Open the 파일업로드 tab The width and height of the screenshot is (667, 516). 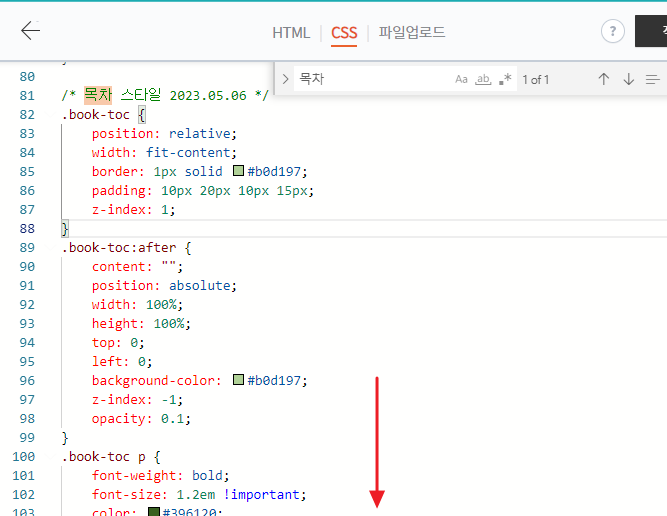click(x=412, y=32)
